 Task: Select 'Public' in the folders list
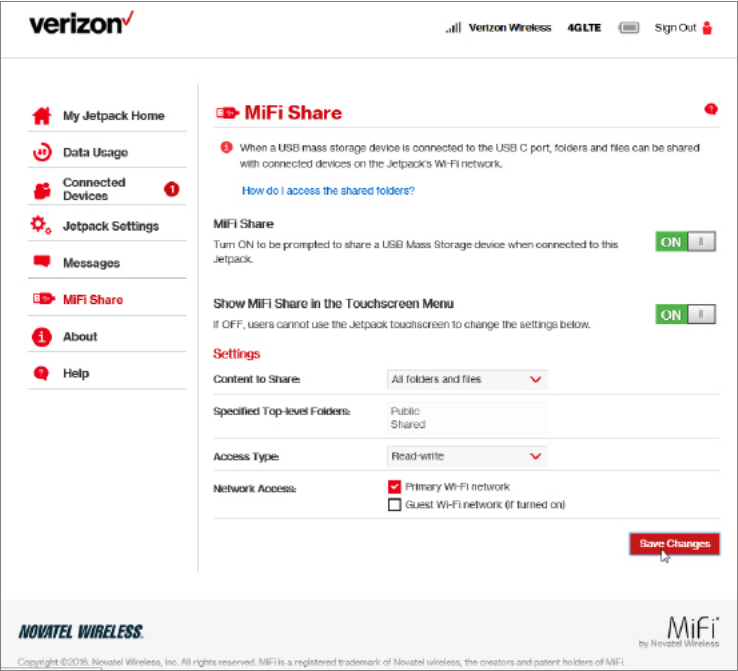405,411
